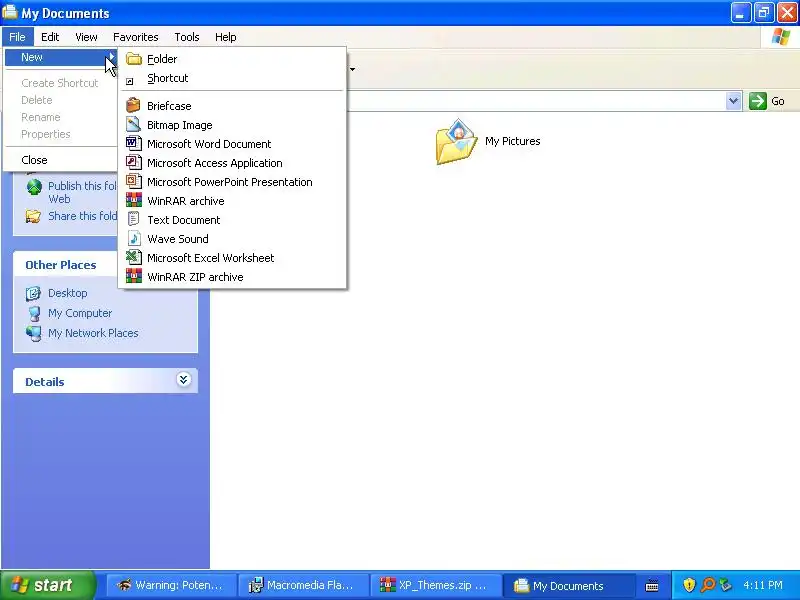Open the File menu

(x=17, y=37)
